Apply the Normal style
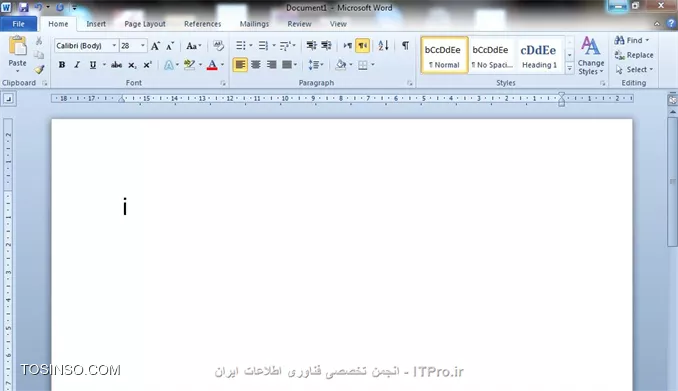This screenshot has width=678, height=391. [444, 55]
